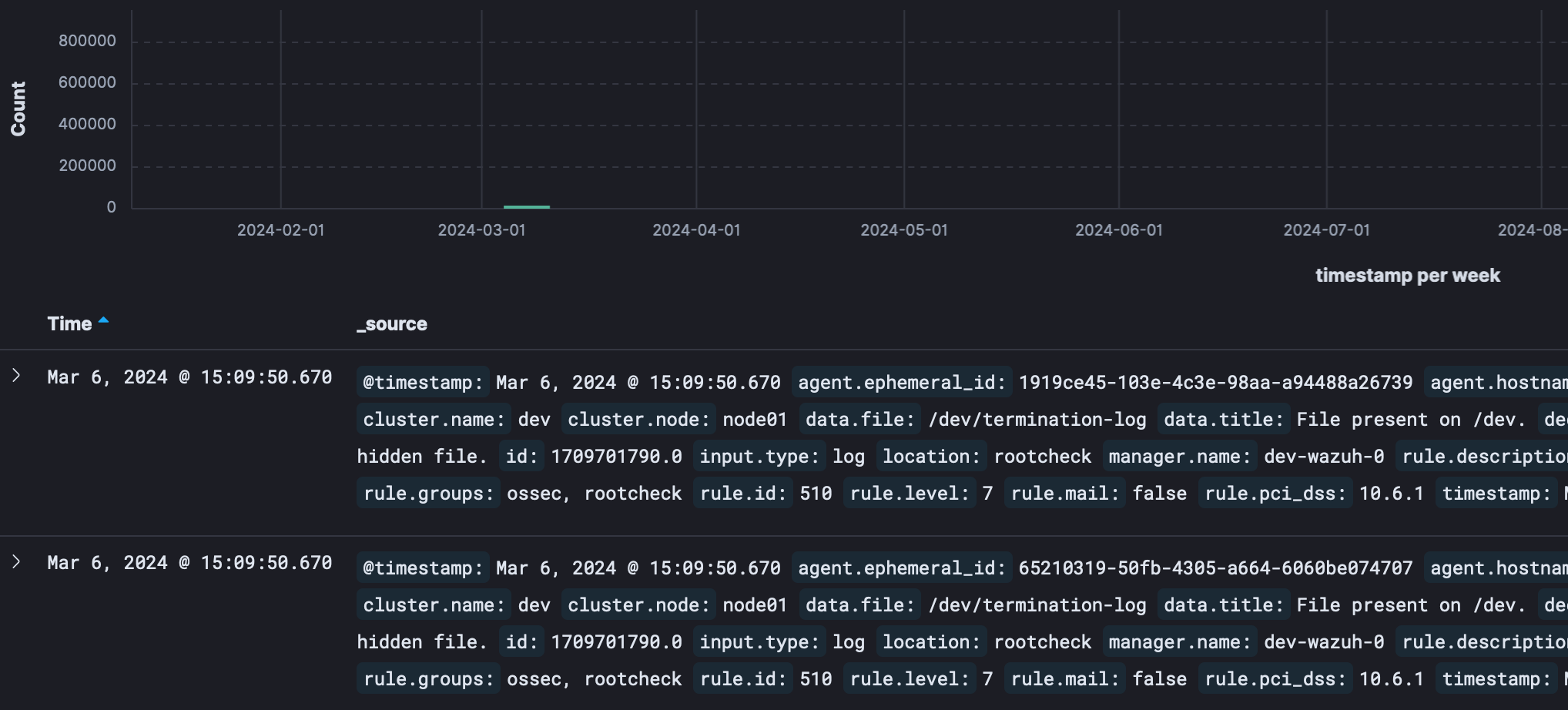Click the first row's Time cell value
The height and width of the screenshot is (710, 1568).
click(189, 377)
